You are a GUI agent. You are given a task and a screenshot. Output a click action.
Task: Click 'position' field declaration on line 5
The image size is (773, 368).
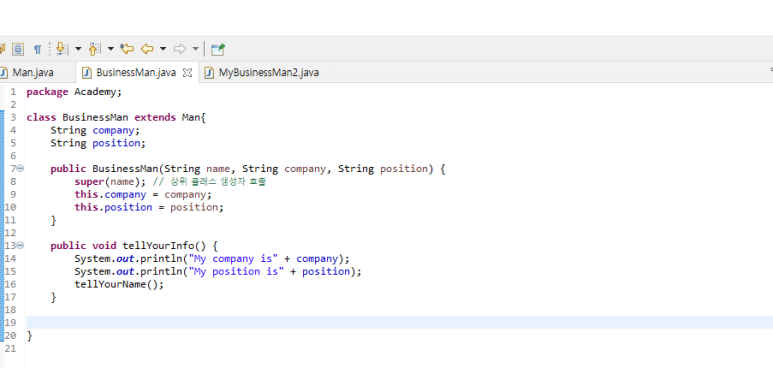click(x=116, y=143)
